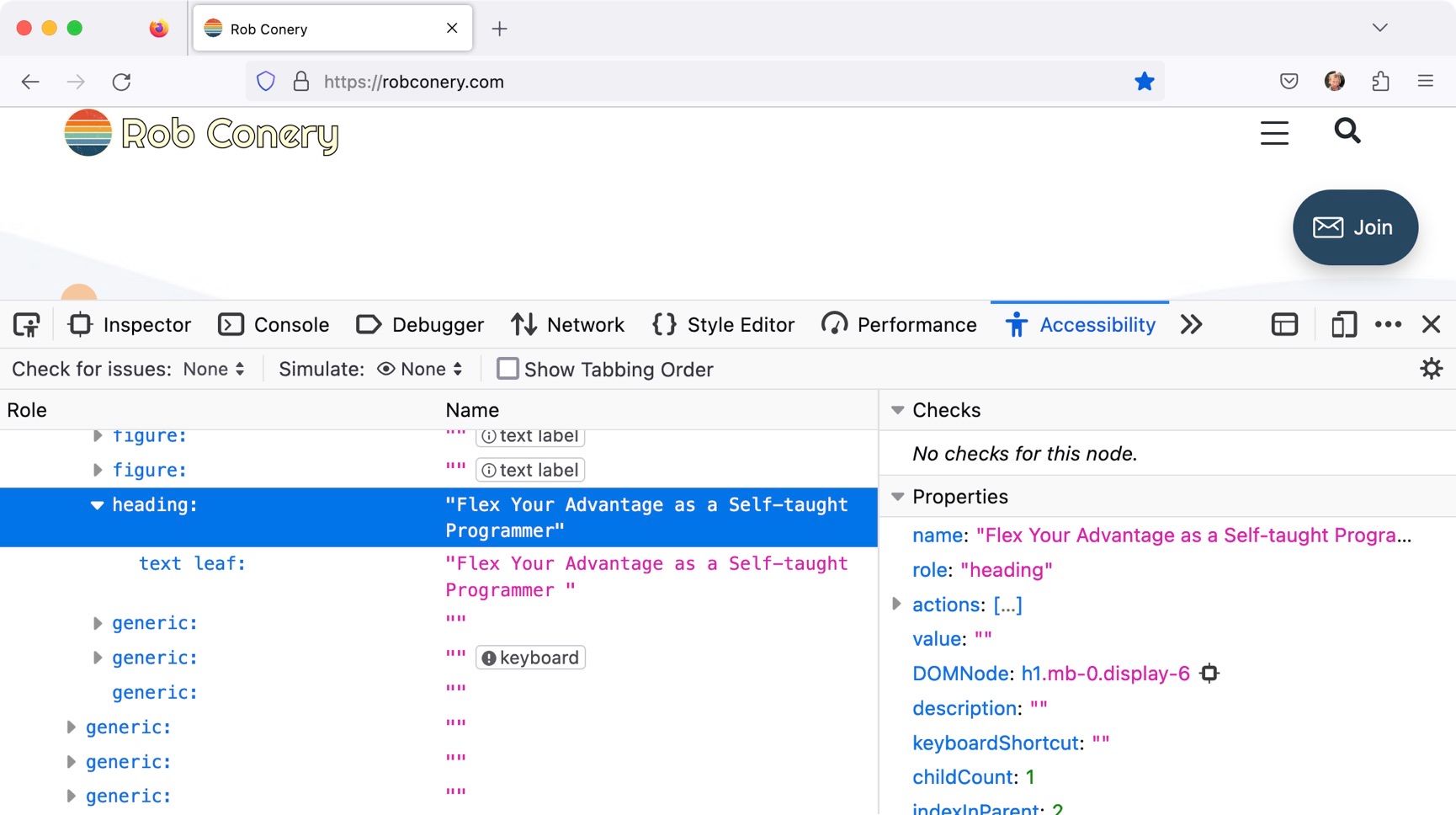Click the element picker icon in DevTools

pyautogui.click(x=27, y=325)
